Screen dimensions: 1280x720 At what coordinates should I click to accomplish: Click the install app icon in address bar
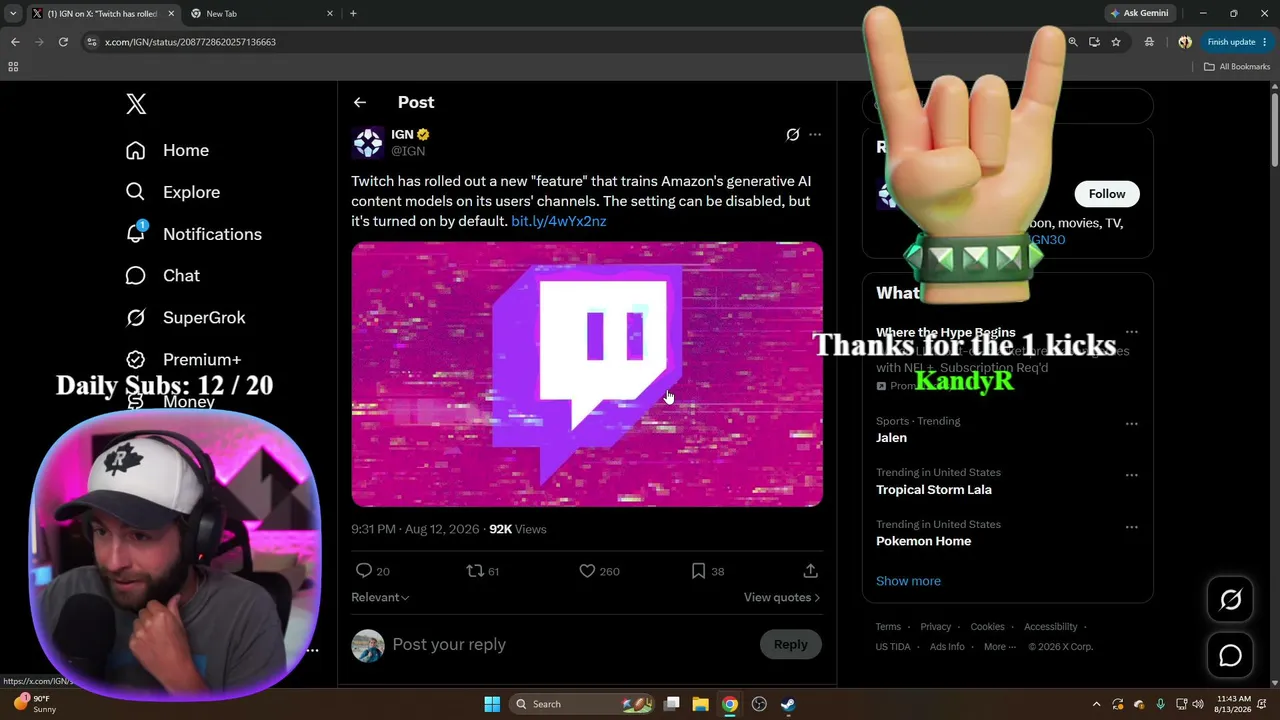[1094, 42]
